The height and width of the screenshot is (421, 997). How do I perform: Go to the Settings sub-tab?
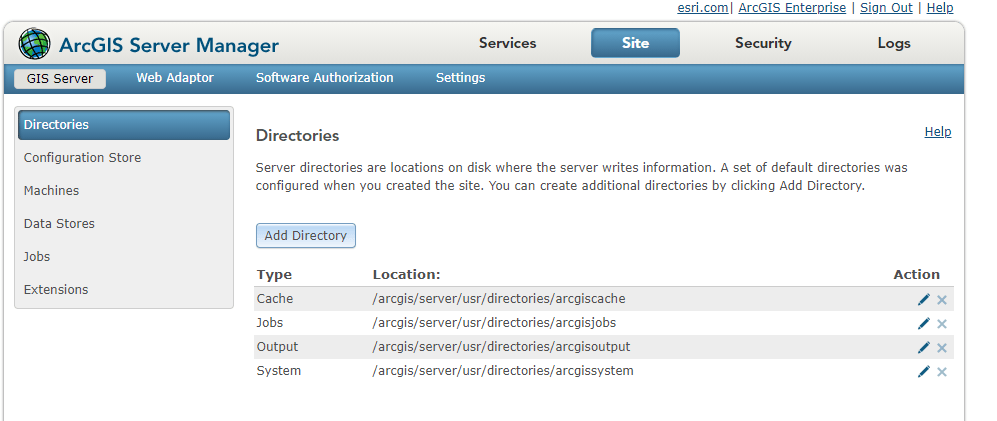tap(460, 78)
